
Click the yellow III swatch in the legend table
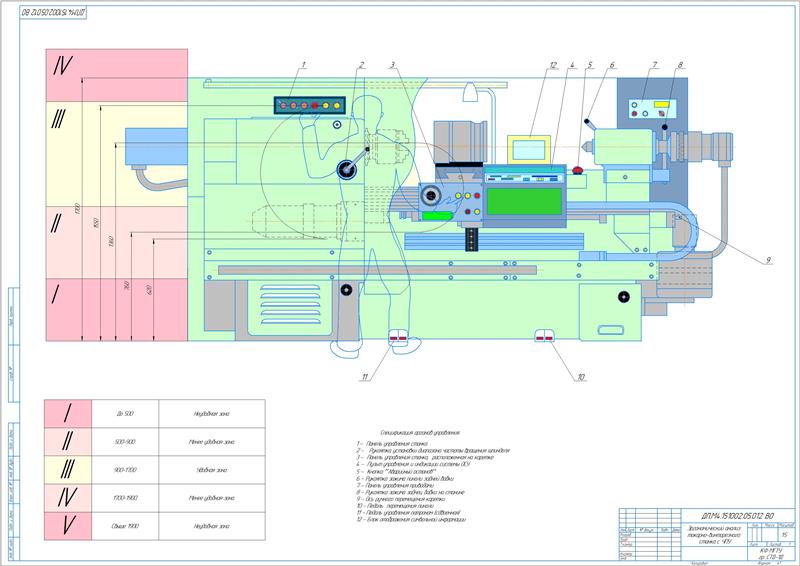pos(68,470)
